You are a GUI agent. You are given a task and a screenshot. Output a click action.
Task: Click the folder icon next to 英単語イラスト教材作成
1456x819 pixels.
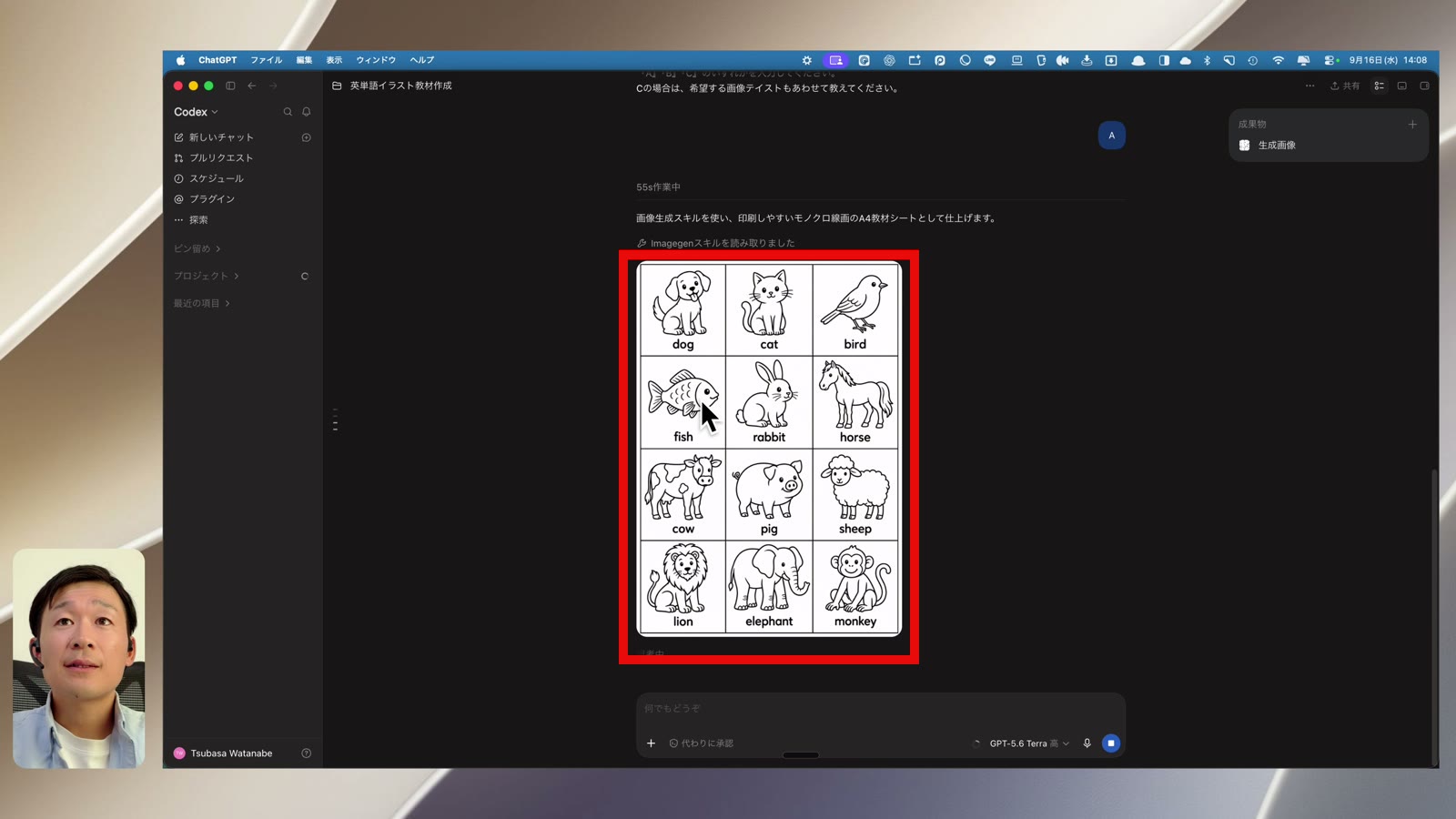(x=337, y=86)
